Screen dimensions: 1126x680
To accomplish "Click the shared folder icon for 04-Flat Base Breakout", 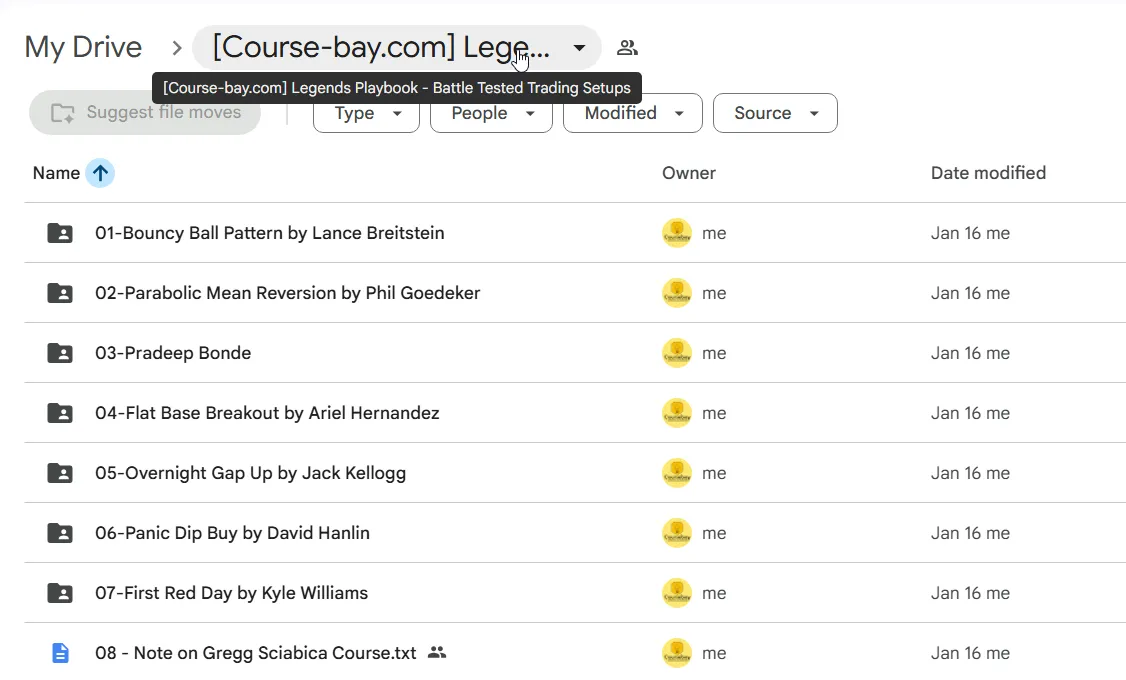I will 60,413.
